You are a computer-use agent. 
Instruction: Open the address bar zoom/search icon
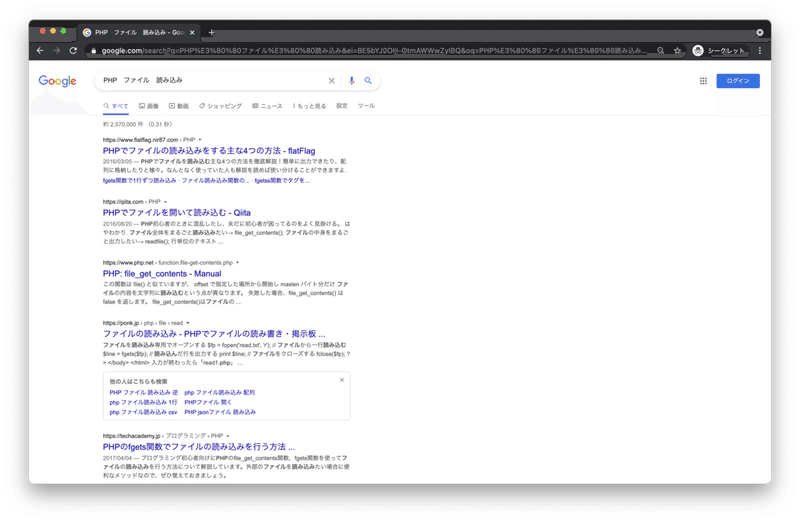pos(661,51)
